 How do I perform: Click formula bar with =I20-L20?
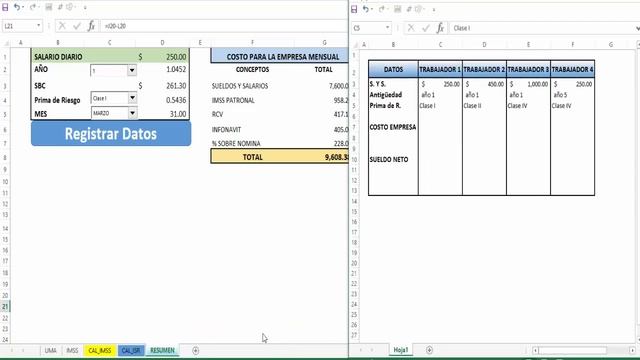click(224, 26)
